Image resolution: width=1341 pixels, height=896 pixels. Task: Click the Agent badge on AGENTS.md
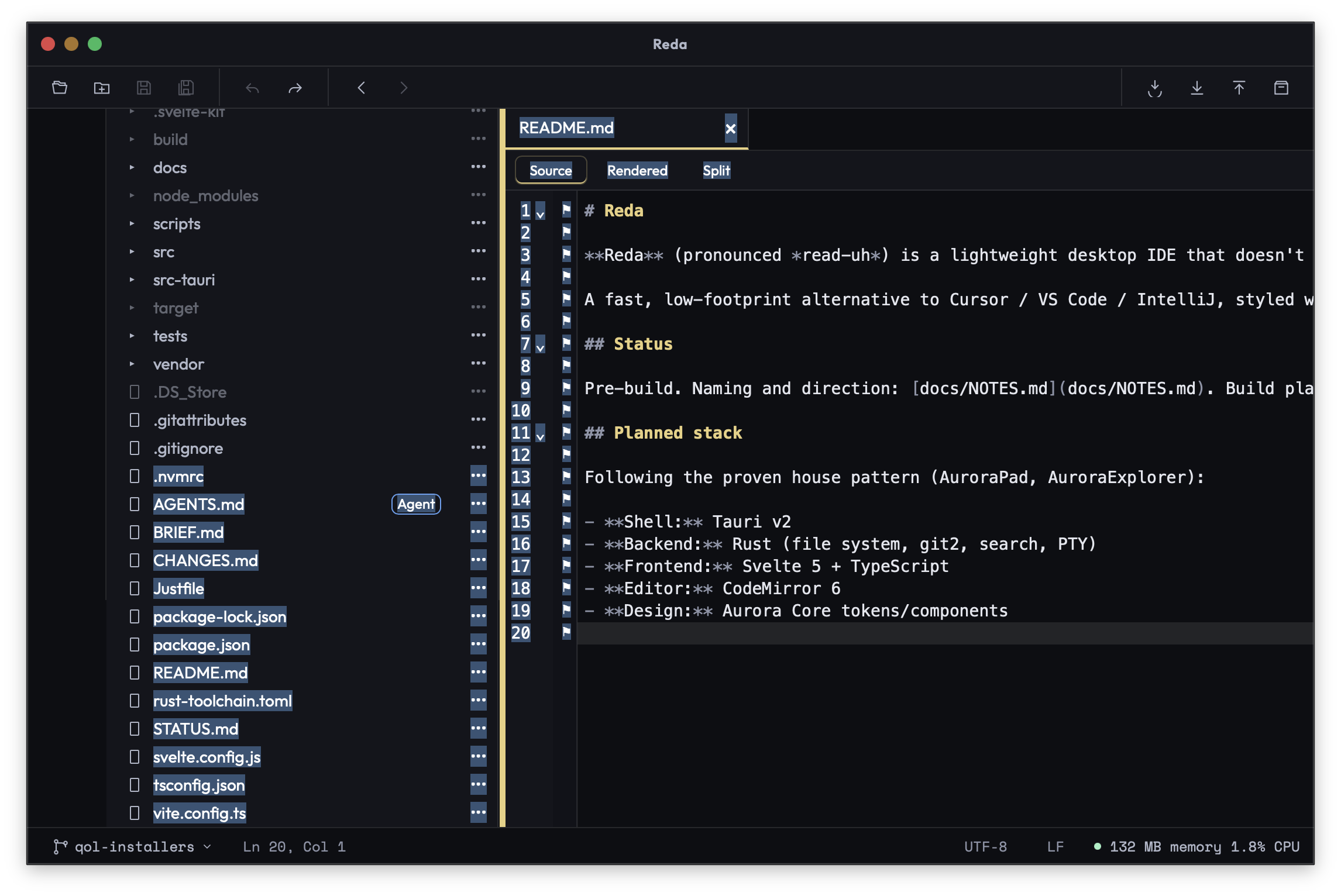point(416,504)
